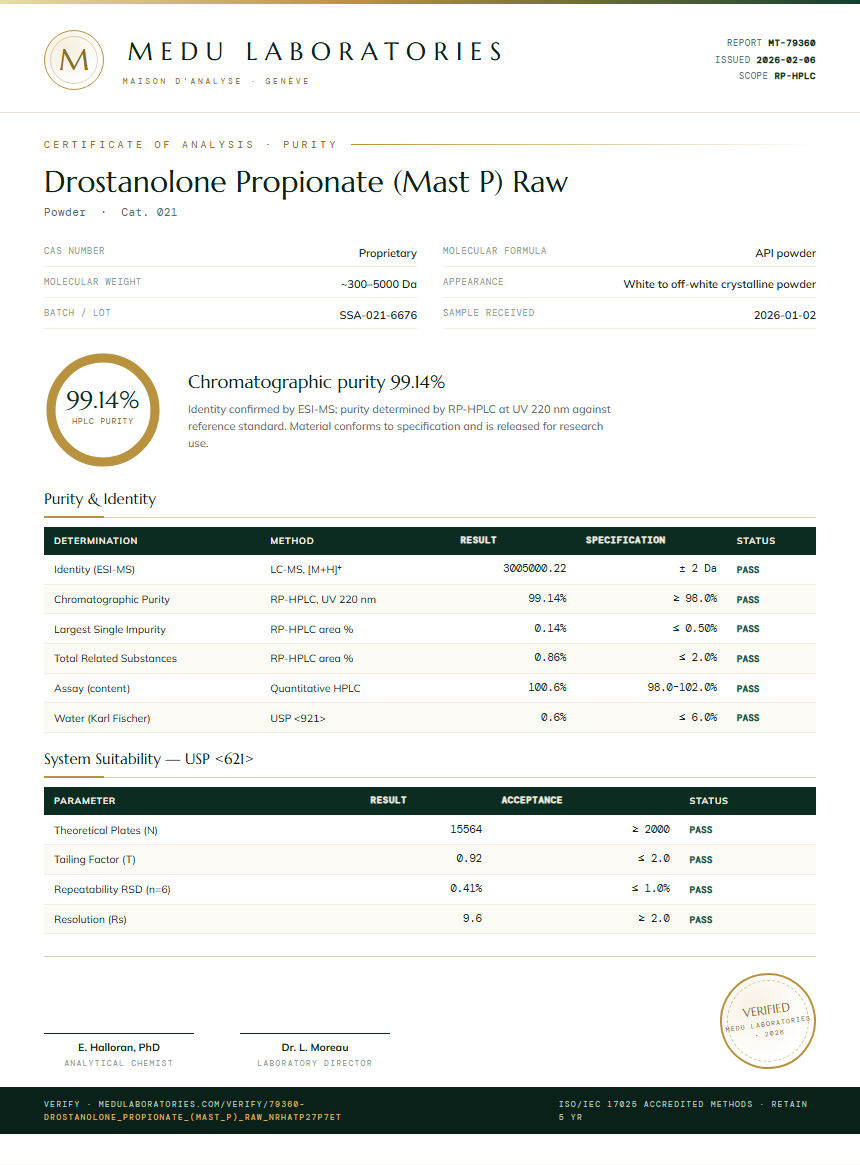Select the resolution result 9.6
The width and height of the screenshot is (860, 1165).
tap(472, 919)
